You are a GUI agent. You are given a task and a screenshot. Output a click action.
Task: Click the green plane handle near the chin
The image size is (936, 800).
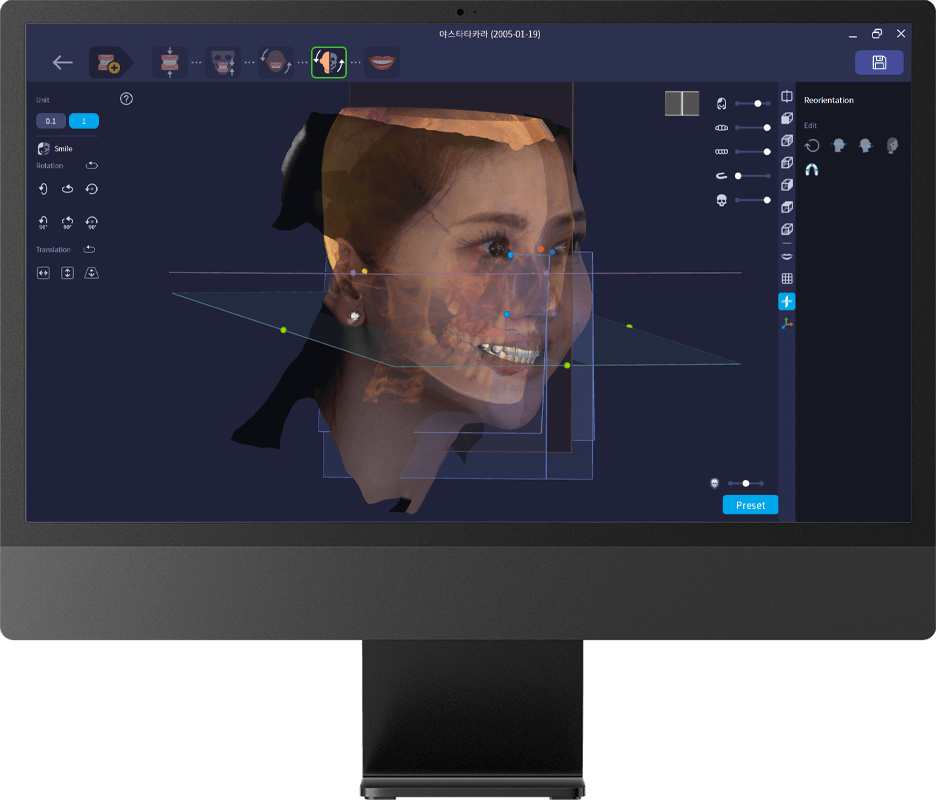coord(567,365)
